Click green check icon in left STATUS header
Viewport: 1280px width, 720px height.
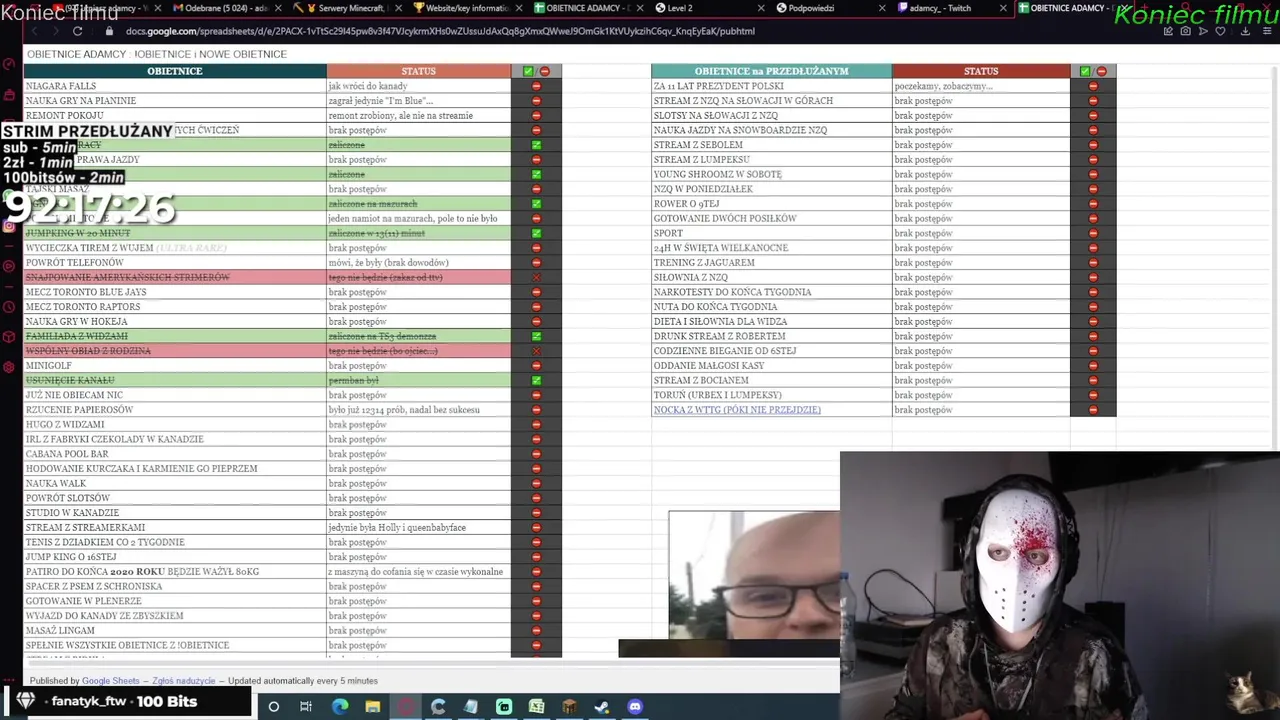(x=528, y=71)
